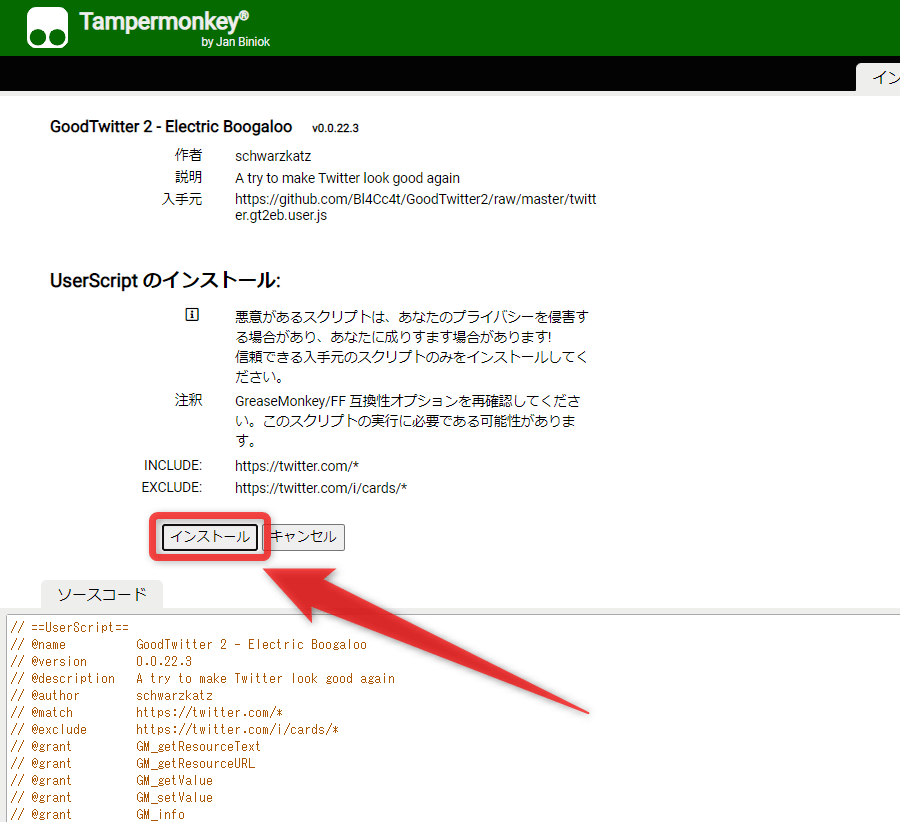Click the version label v0.0.22.3

click(x=335, y=128)
